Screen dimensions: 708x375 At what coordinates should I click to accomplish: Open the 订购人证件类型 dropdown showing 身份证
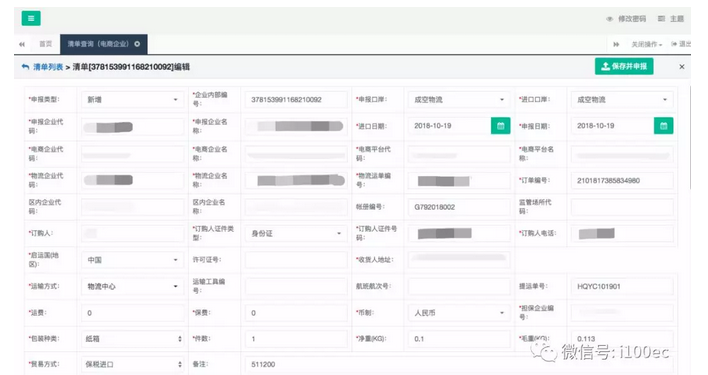pos(296,233)
